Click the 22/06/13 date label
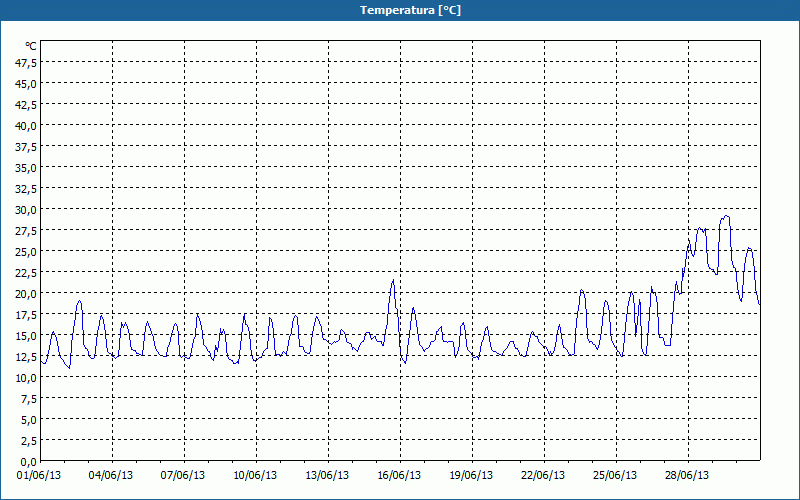The height and width of the screenshot is (500, 800). click(543, 476)
